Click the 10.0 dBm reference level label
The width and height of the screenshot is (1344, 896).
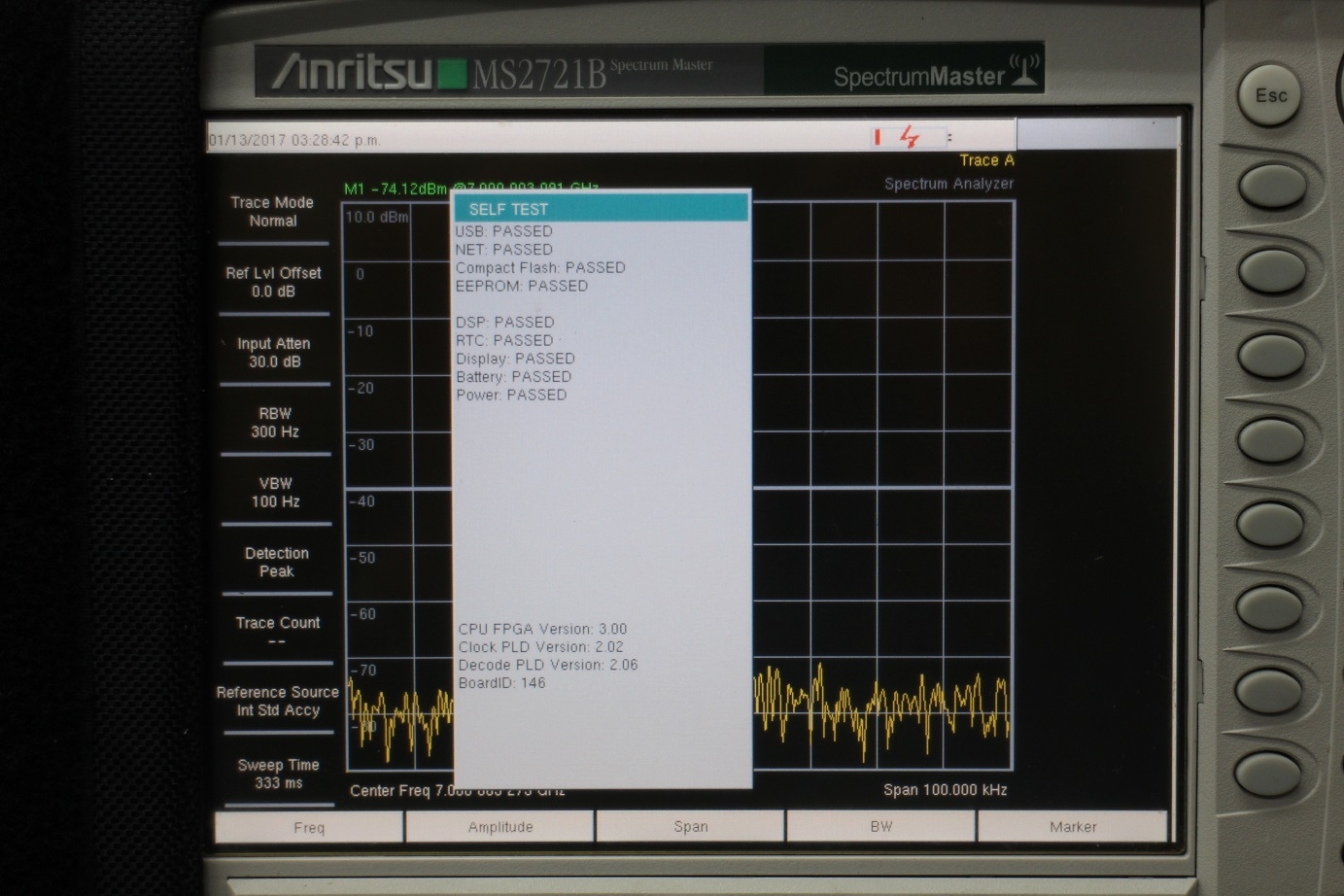(x=377, y=217)
